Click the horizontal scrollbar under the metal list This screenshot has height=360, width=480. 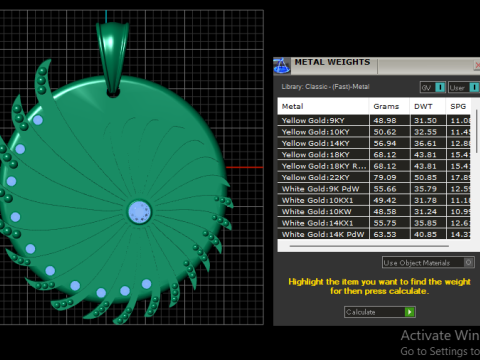(x=369, y=246)
